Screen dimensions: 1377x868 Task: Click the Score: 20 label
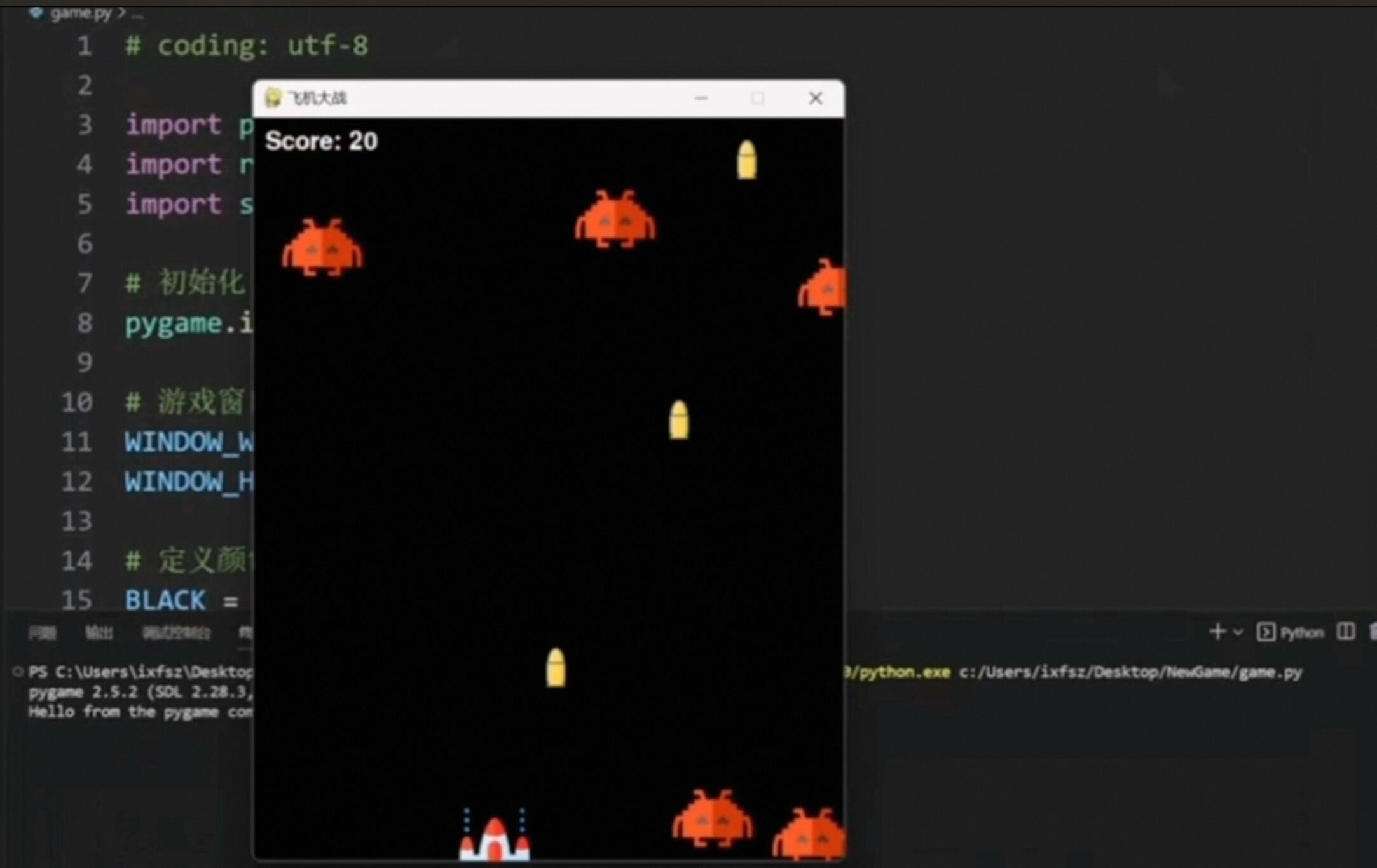pos(321,141)
